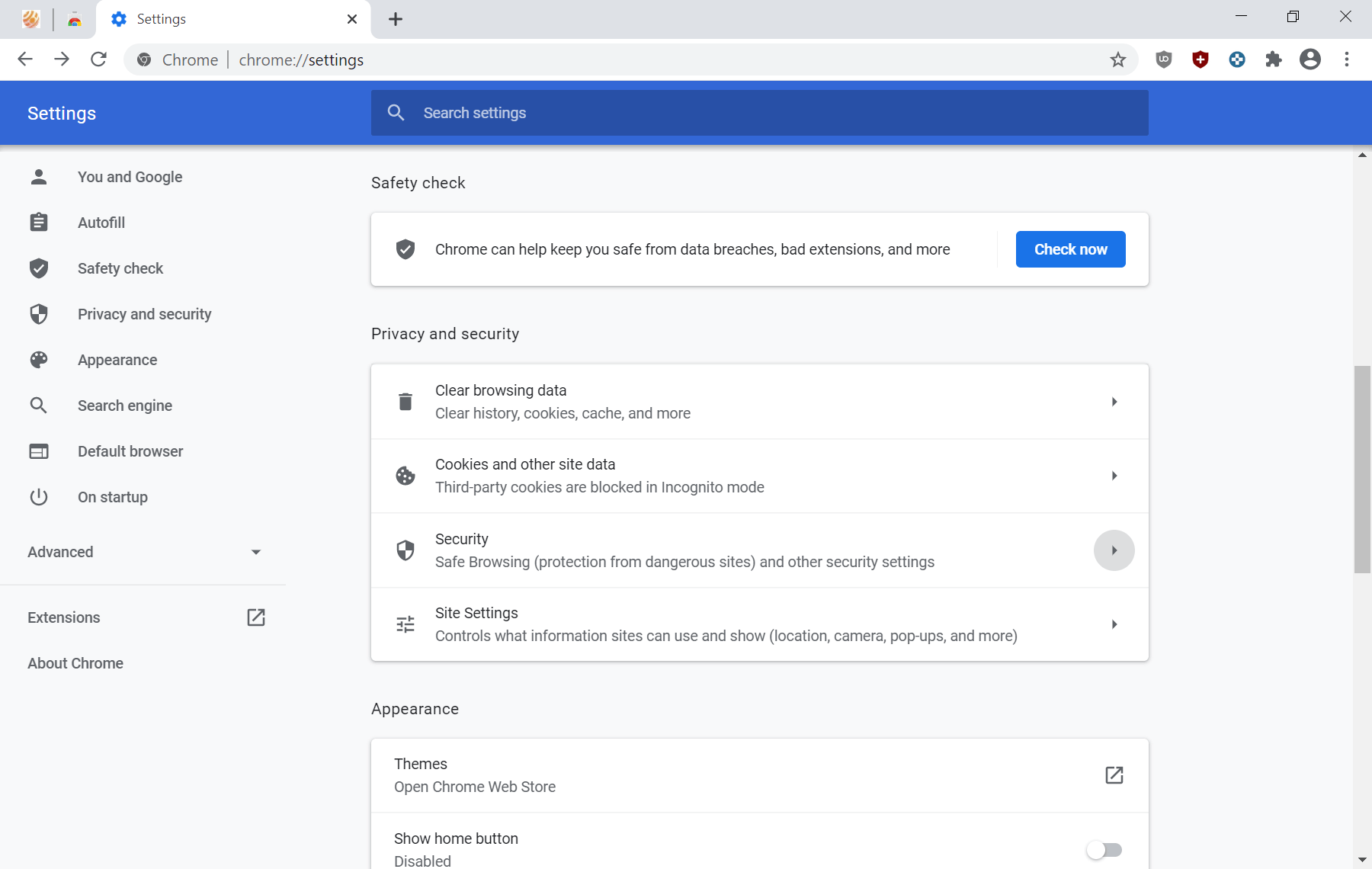Image resolution: width=1372 pixels, height=869 pixels.
Task: Open Themes in Chrome Web Store
Action: click(760, 775)
